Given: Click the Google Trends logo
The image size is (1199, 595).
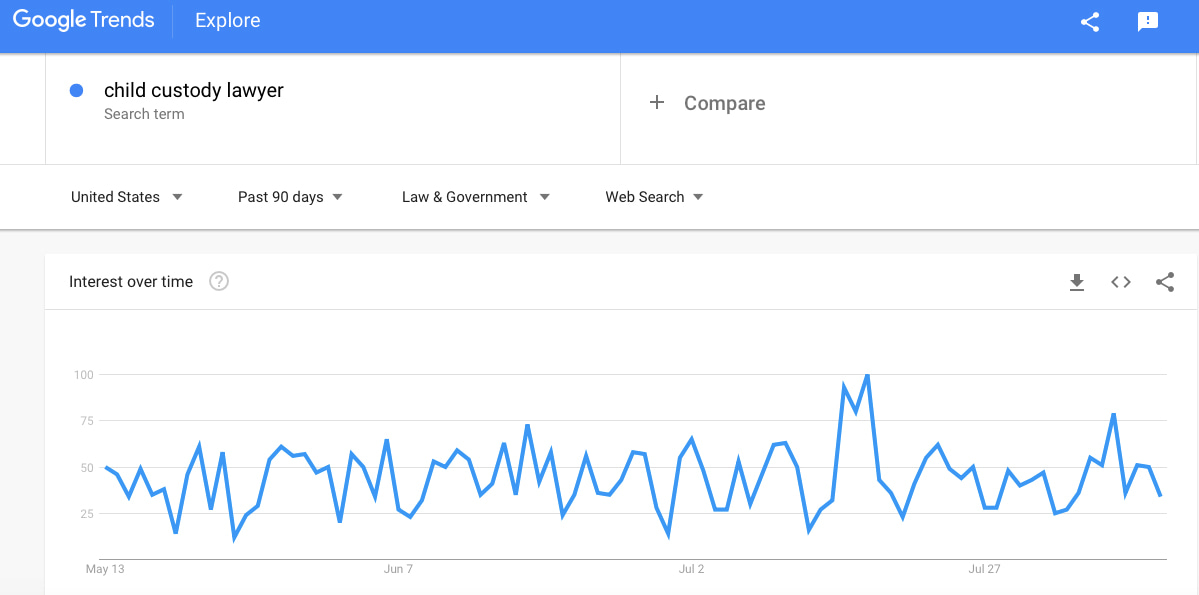Looking at the screenshot, I should (83, 20).
